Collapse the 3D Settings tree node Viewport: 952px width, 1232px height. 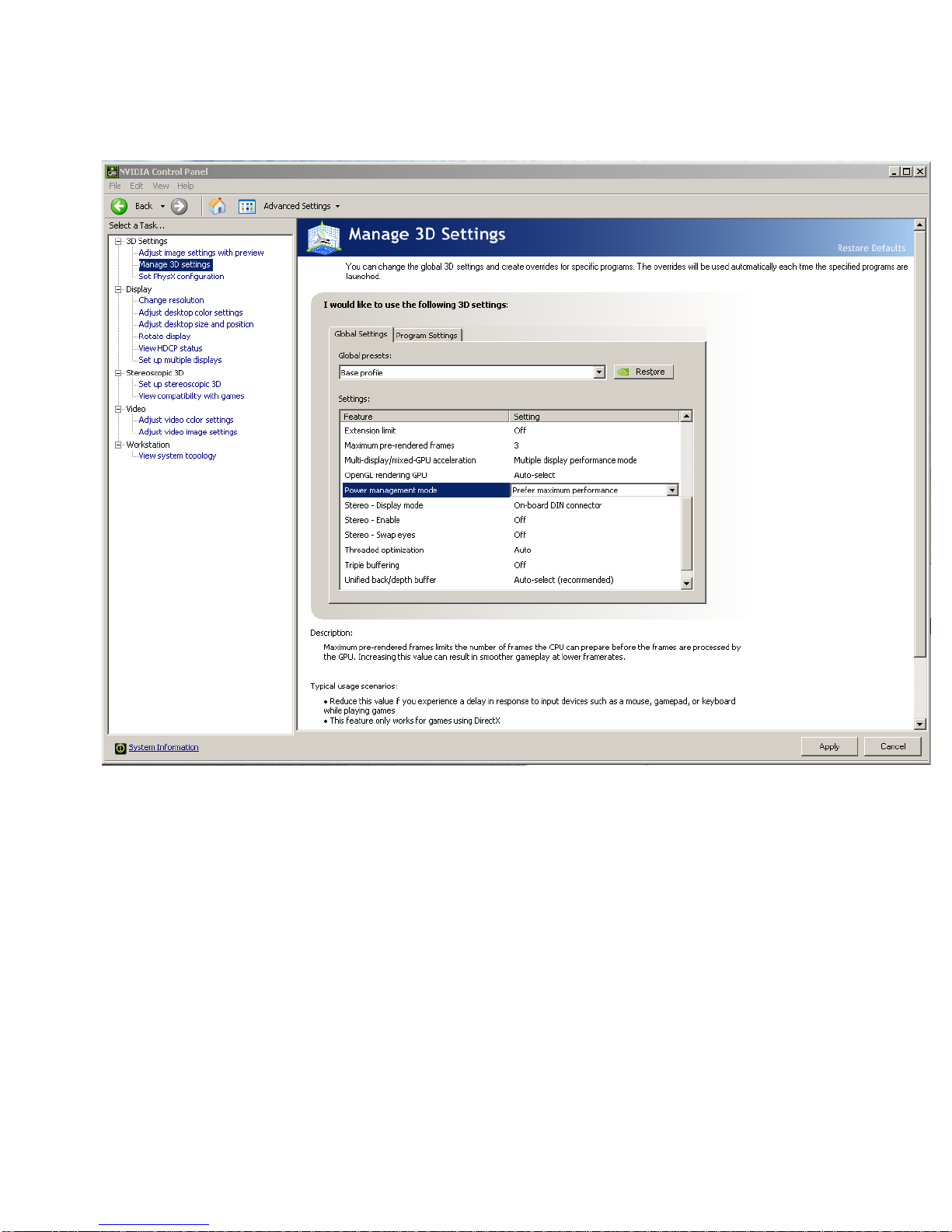tap(119, 241)
